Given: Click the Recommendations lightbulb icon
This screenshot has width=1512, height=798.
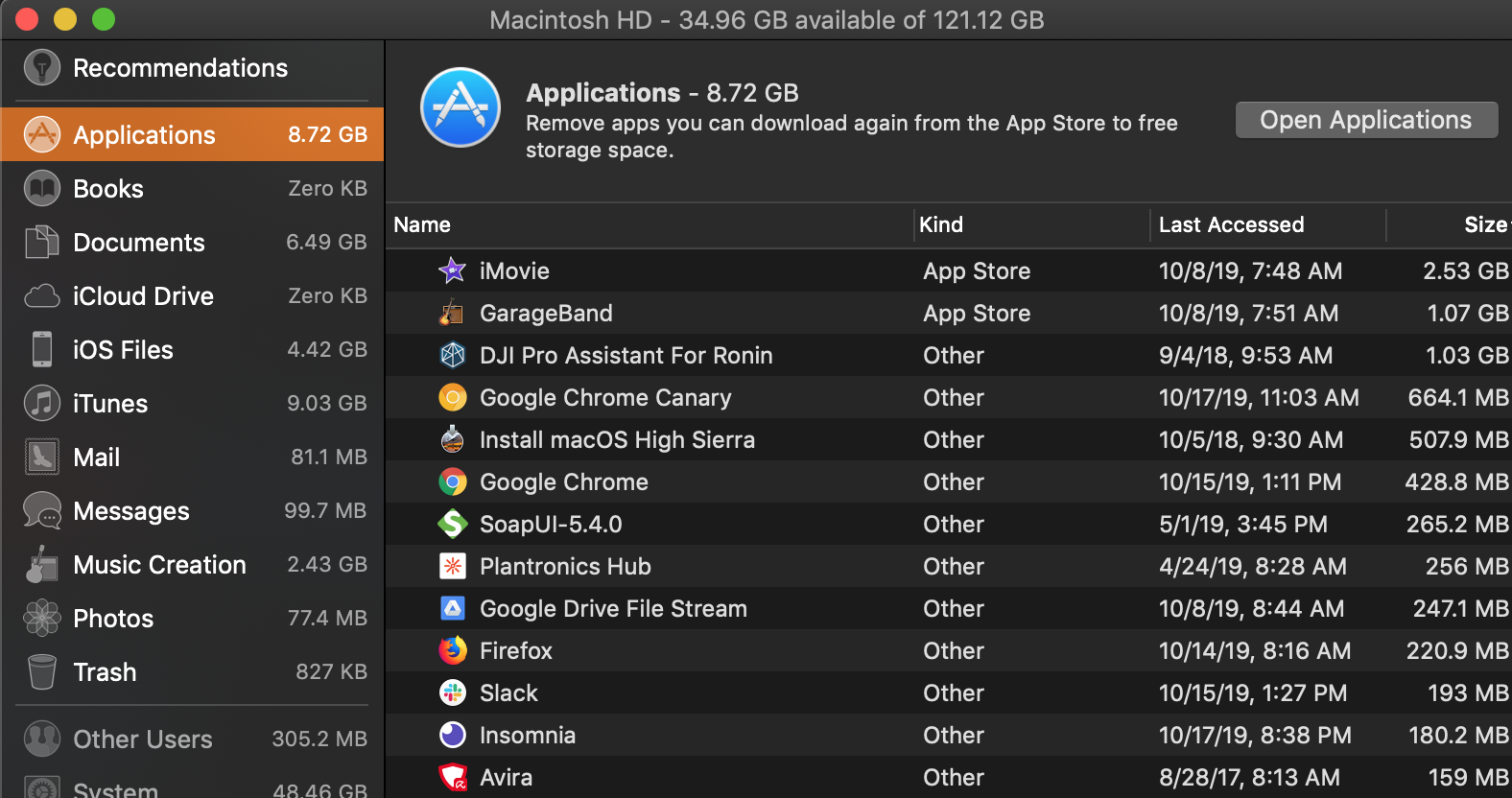Looking at the screenshot, I should (42, 68).
